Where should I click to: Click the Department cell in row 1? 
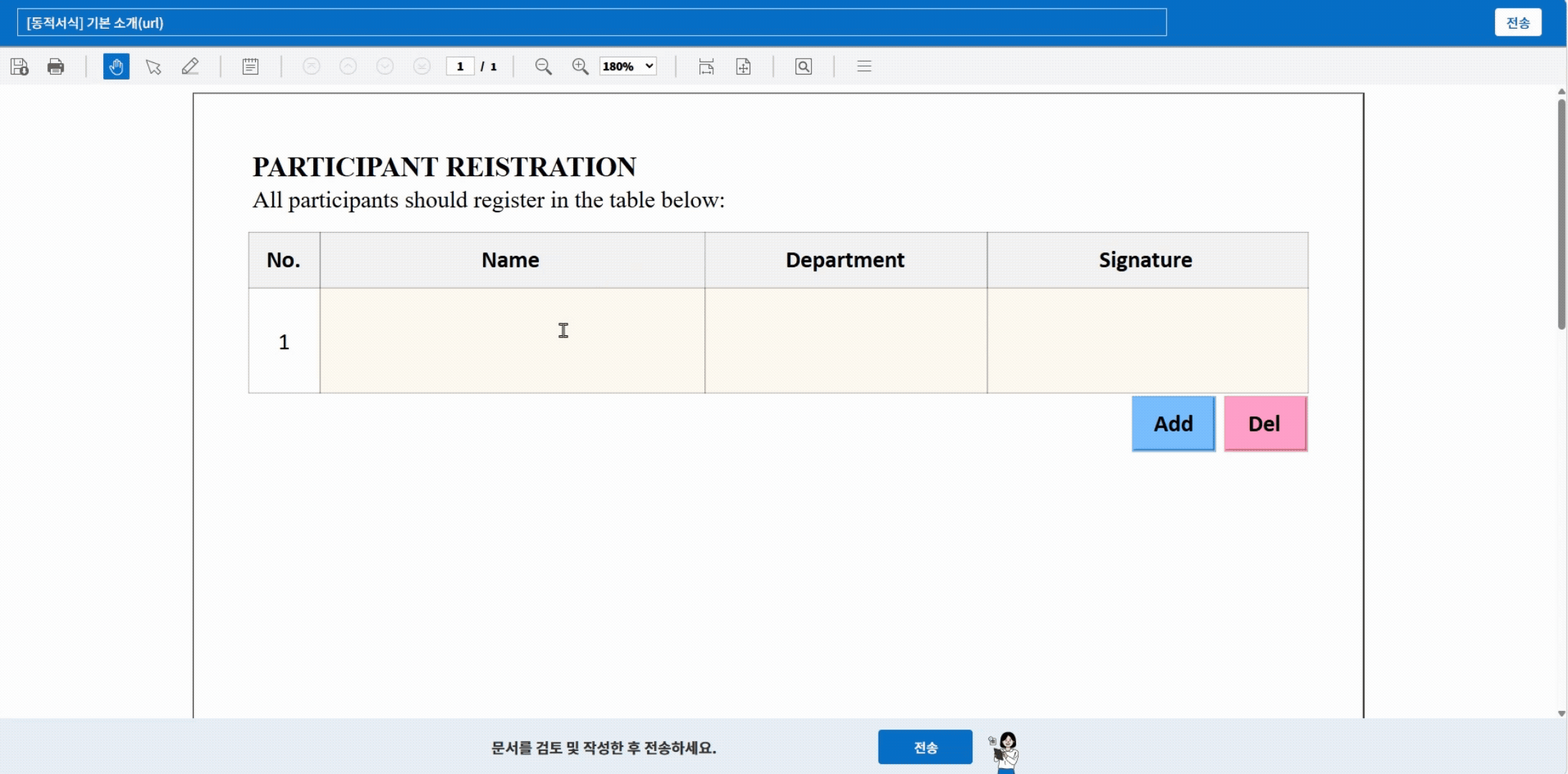pyautogui.click(x=846, y=341)
